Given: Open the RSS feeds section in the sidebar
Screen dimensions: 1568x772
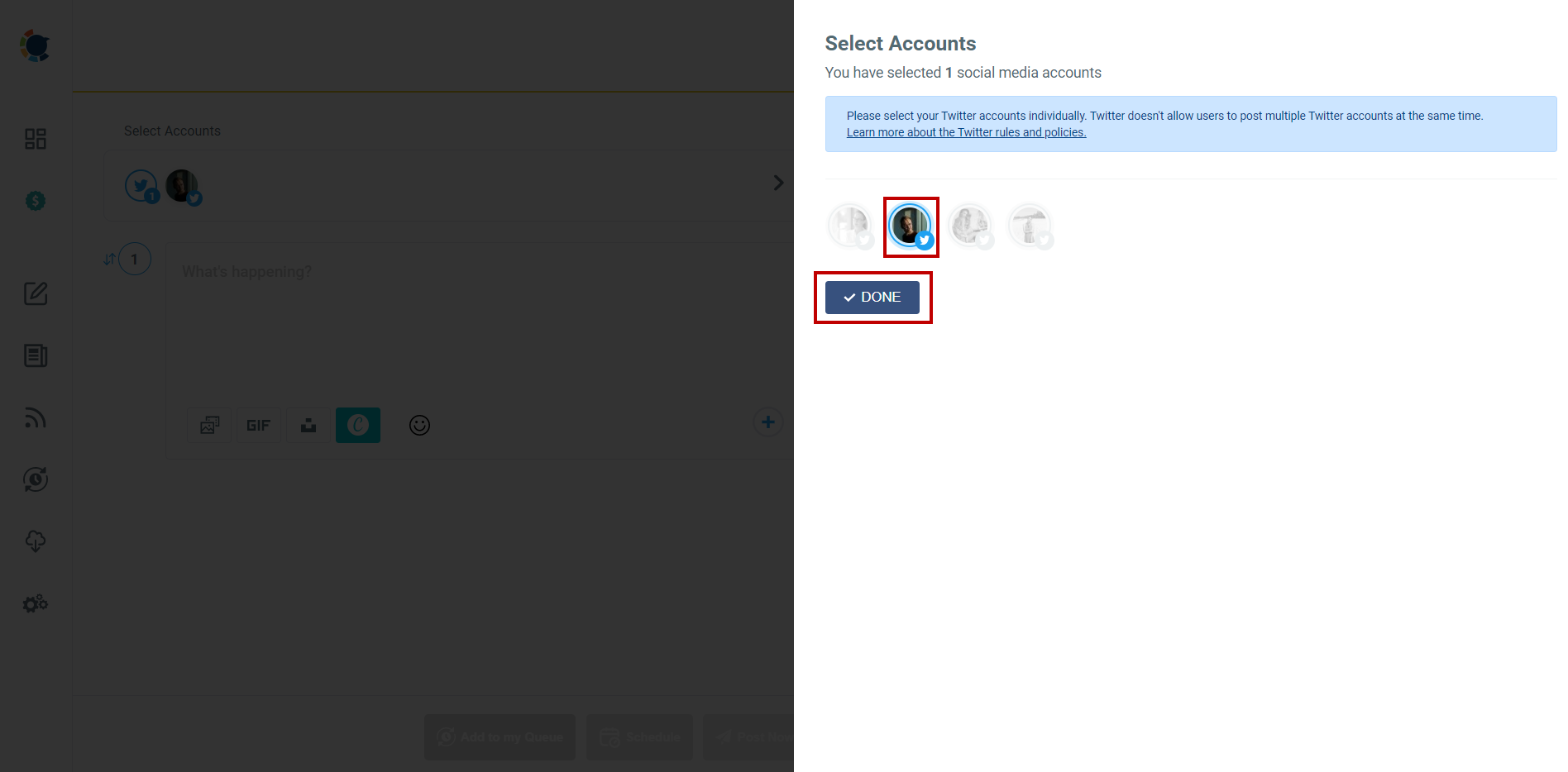Looking at the screenshot, I should coord(35,417).
